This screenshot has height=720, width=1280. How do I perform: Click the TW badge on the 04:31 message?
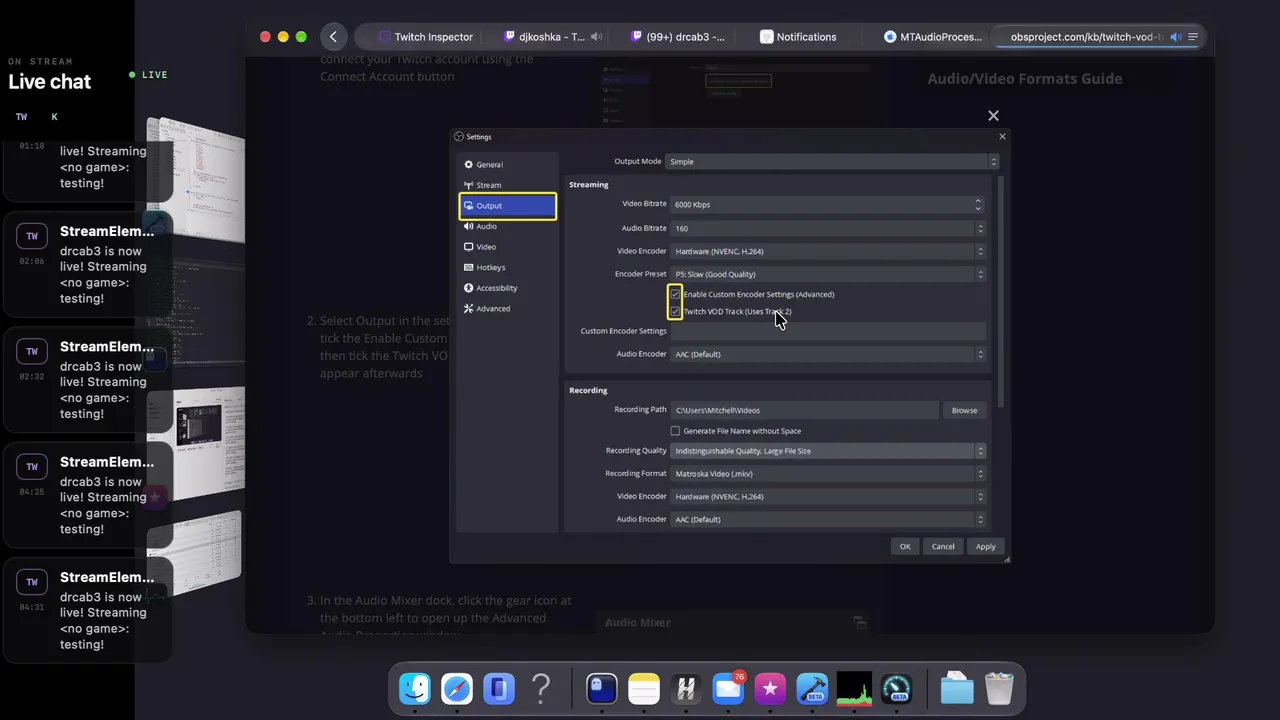pos(32,582)
